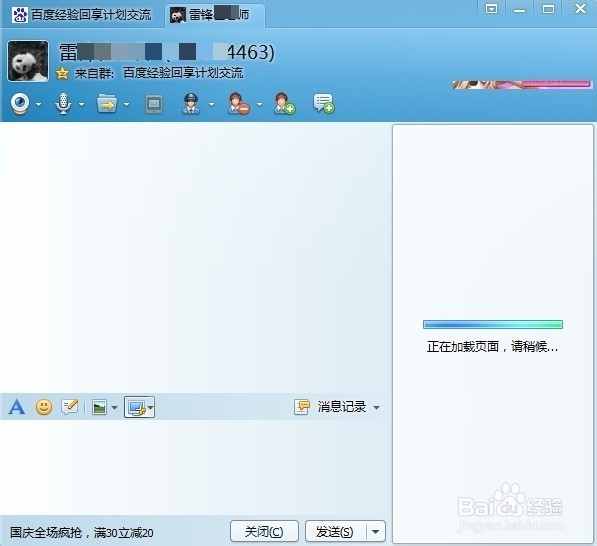Open the emoji smiley picker
The height and width of the screenshot is (546, 597).
pyautogui.click(x=44, y=407)
